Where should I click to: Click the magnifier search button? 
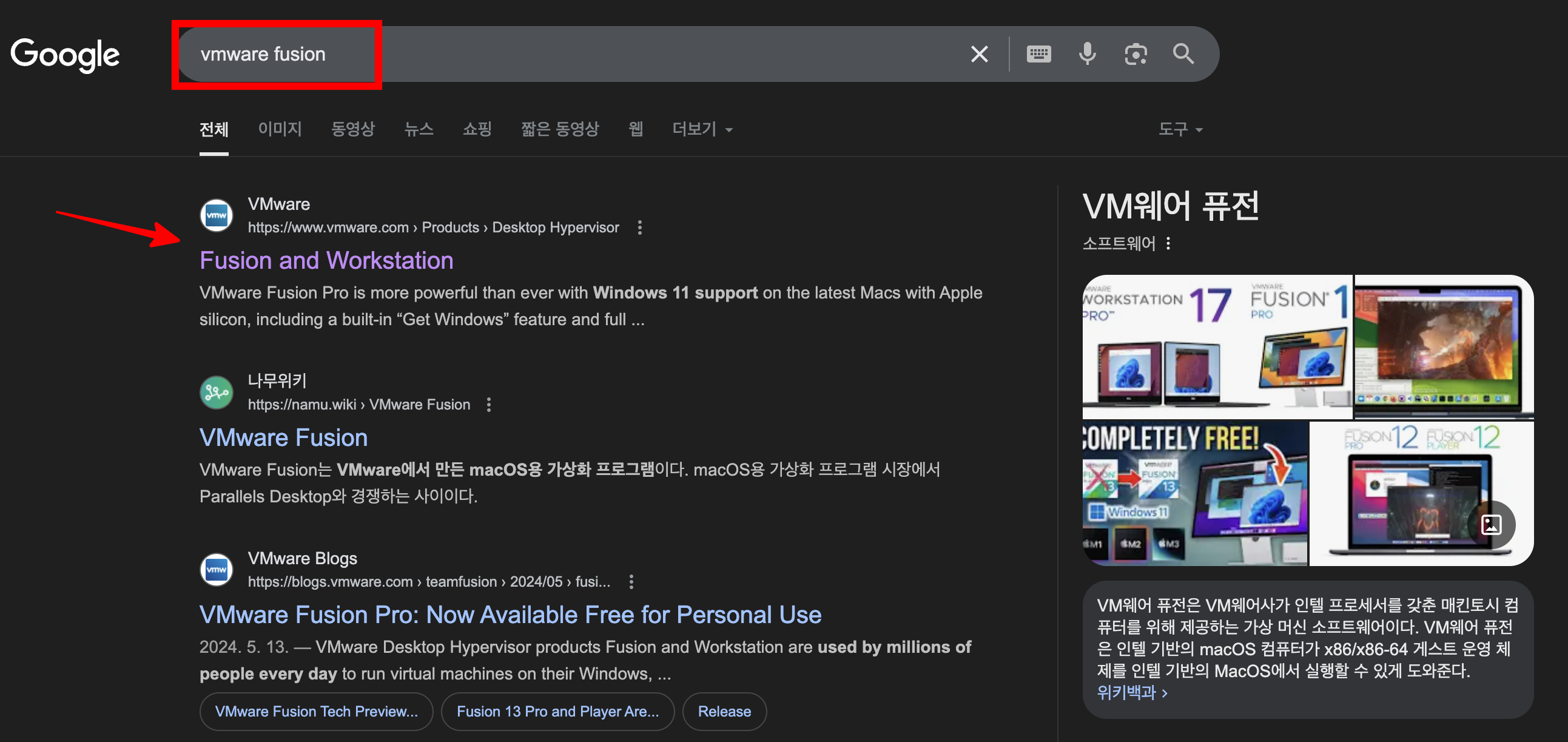(1183, 54)
